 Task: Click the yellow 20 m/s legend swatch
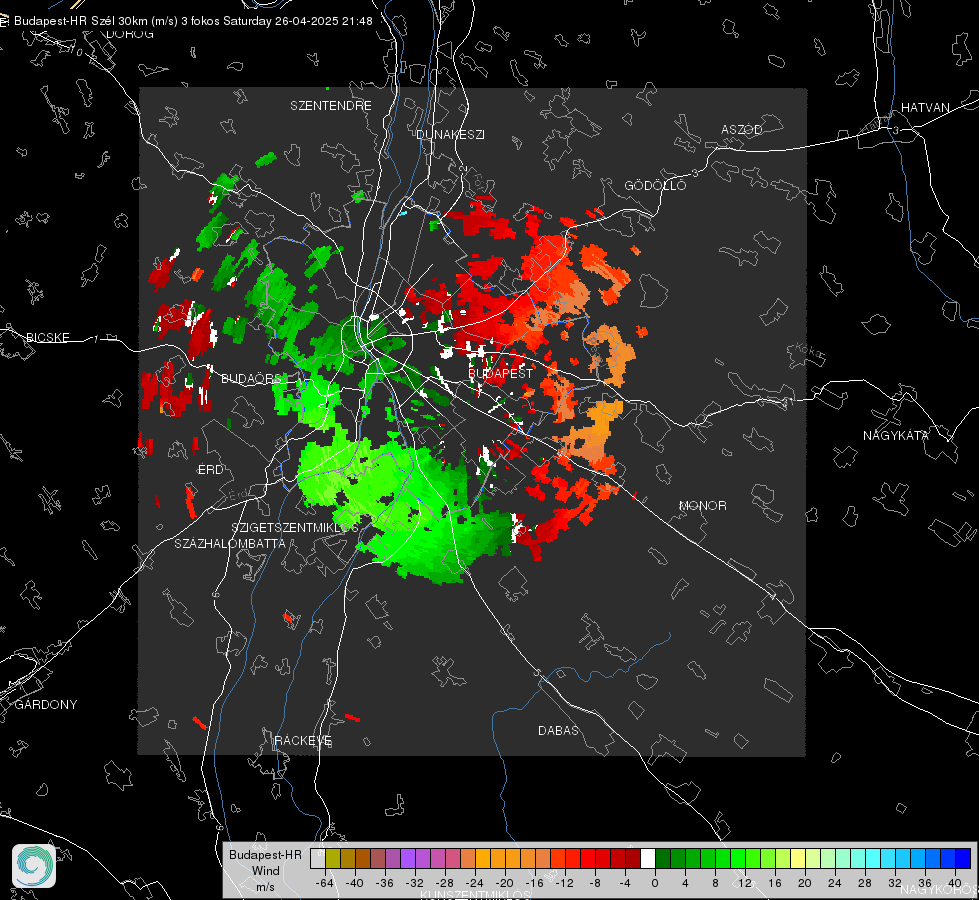798,858
